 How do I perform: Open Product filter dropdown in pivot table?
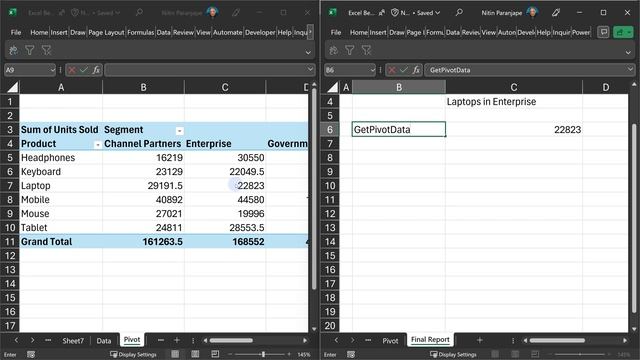tap(98, 145)
